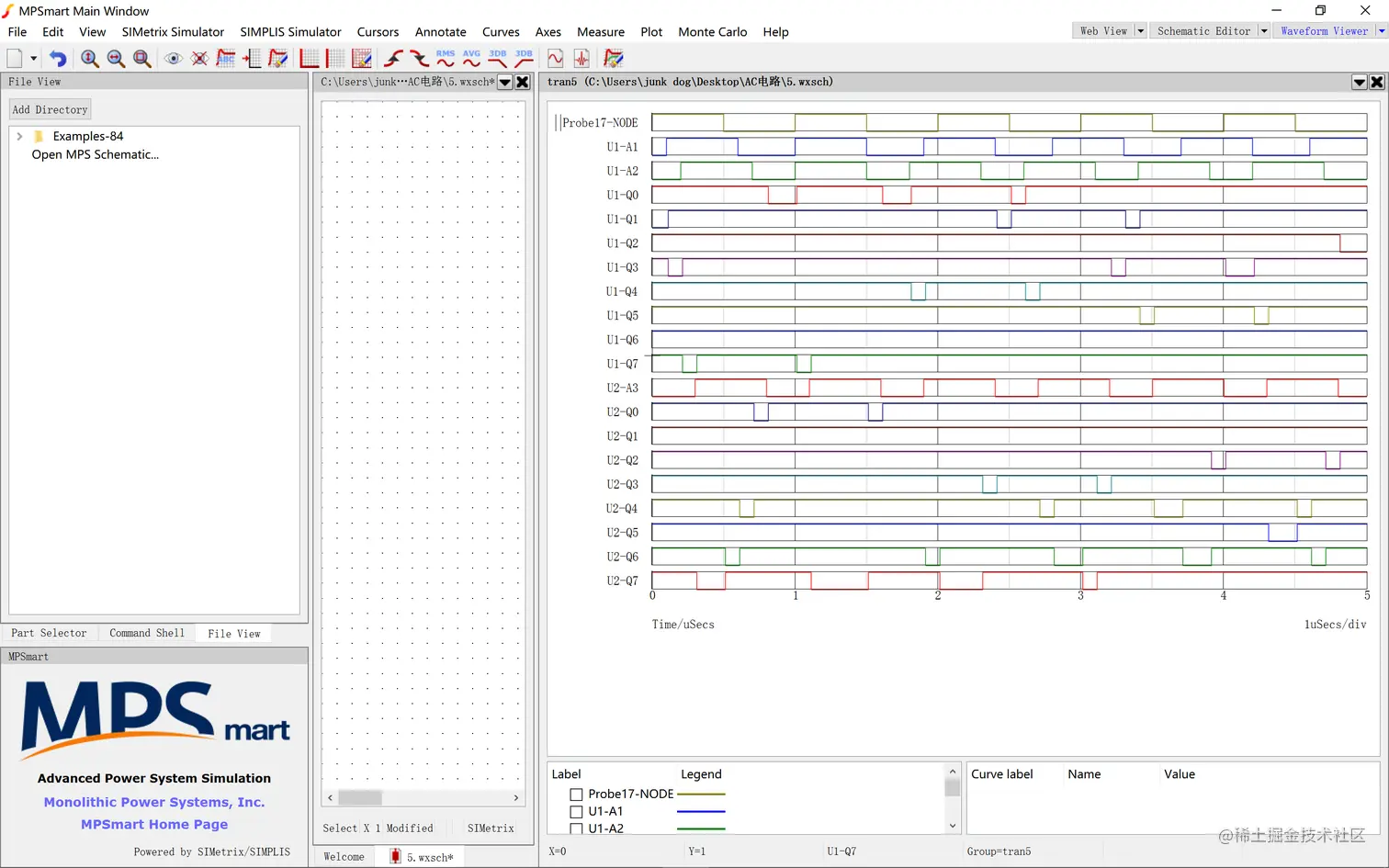Image resolution: width=1389 pixels, height=868 pixels.
Task: Click the zoom to rectangle magnifier icon
Action: tap(142, 59)
